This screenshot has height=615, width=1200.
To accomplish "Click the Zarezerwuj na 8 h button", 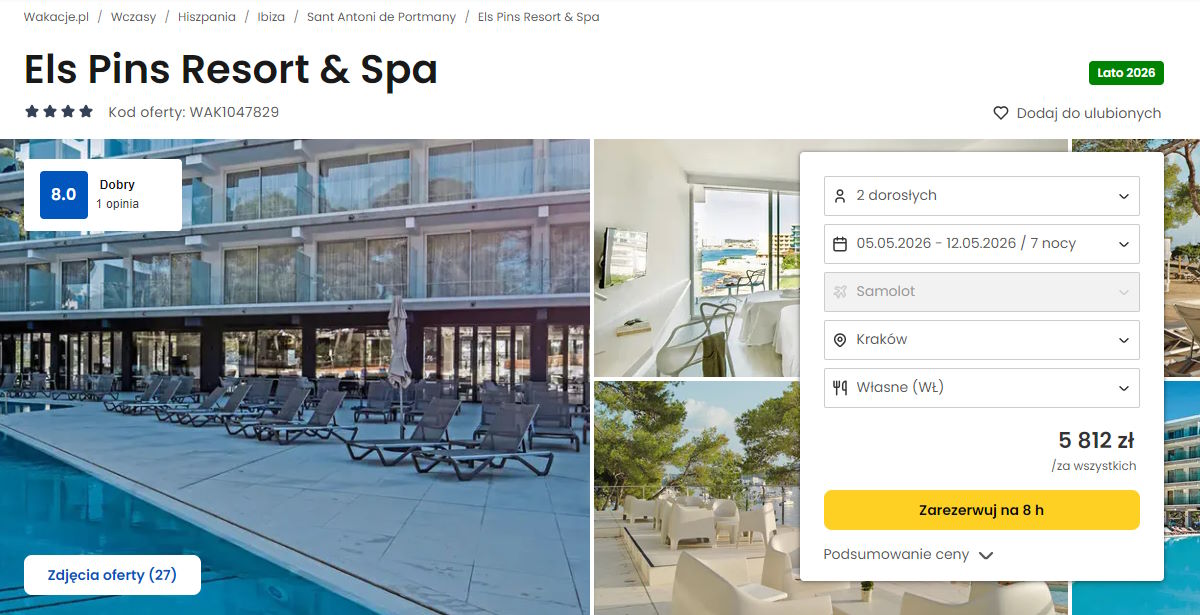I will (982, 510).
